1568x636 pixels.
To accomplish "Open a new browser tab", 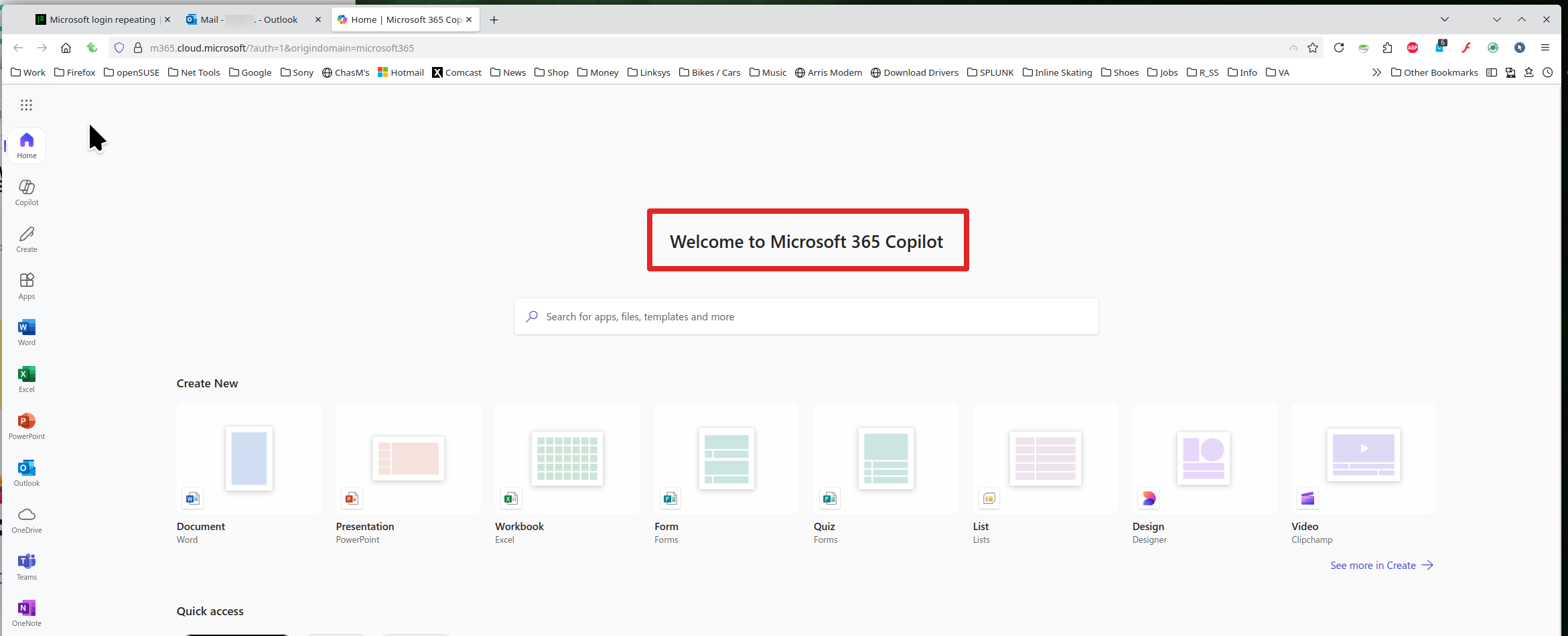I will click(494, 19).
